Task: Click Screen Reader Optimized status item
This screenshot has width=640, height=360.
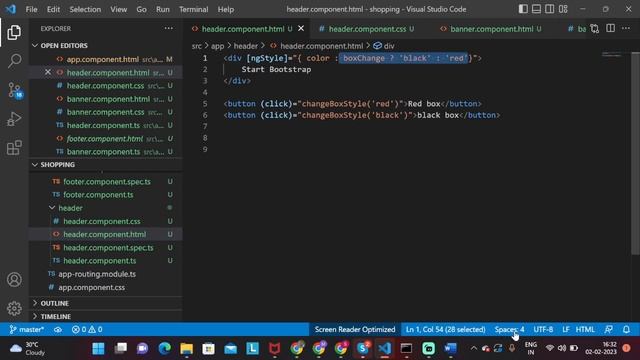Action: pos(355,329)
